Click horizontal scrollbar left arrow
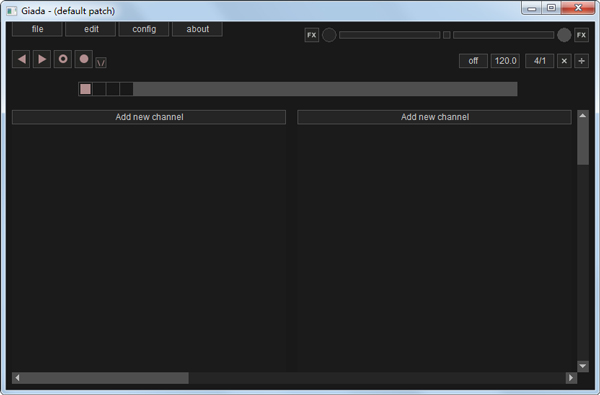 (x=17, y=378)
